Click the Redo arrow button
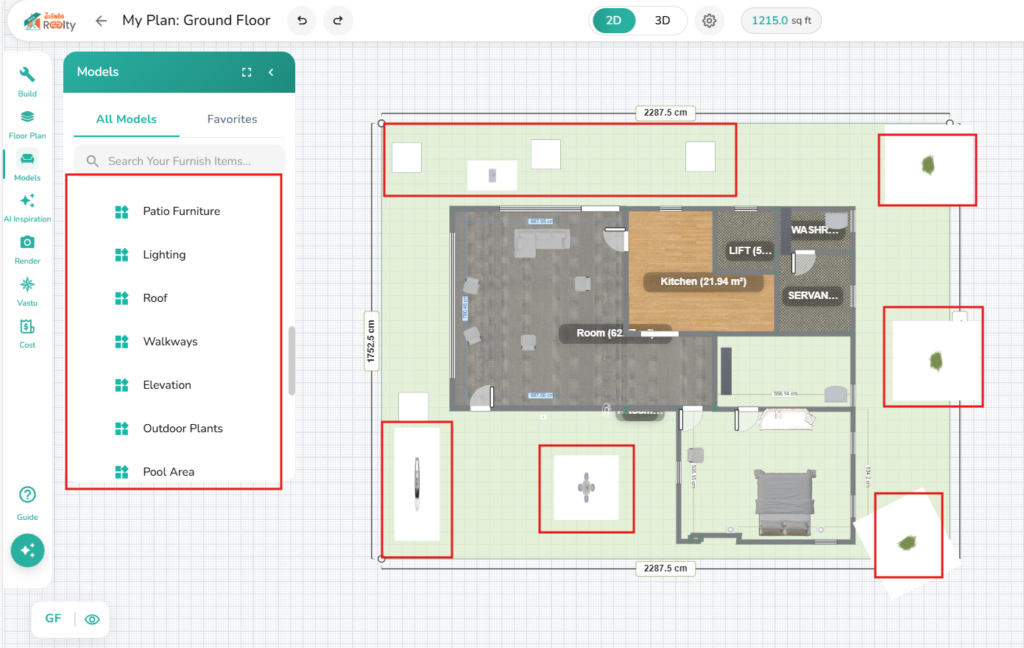 (338, 21)
